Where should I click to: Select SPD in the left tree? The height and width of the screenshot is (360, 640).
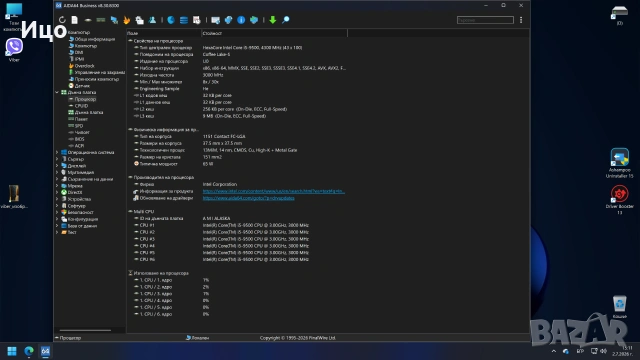tap(79, 126)
